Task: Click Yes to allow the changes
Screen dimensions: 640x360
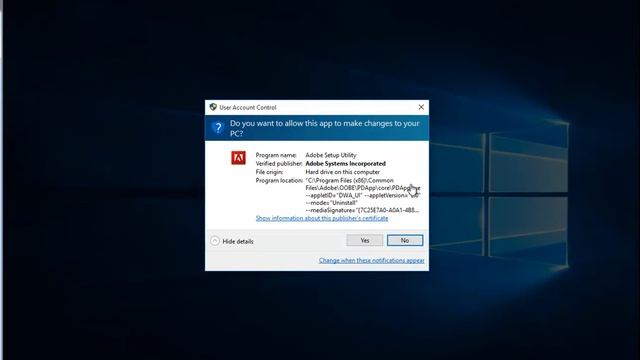Action: tap(364, 240)
